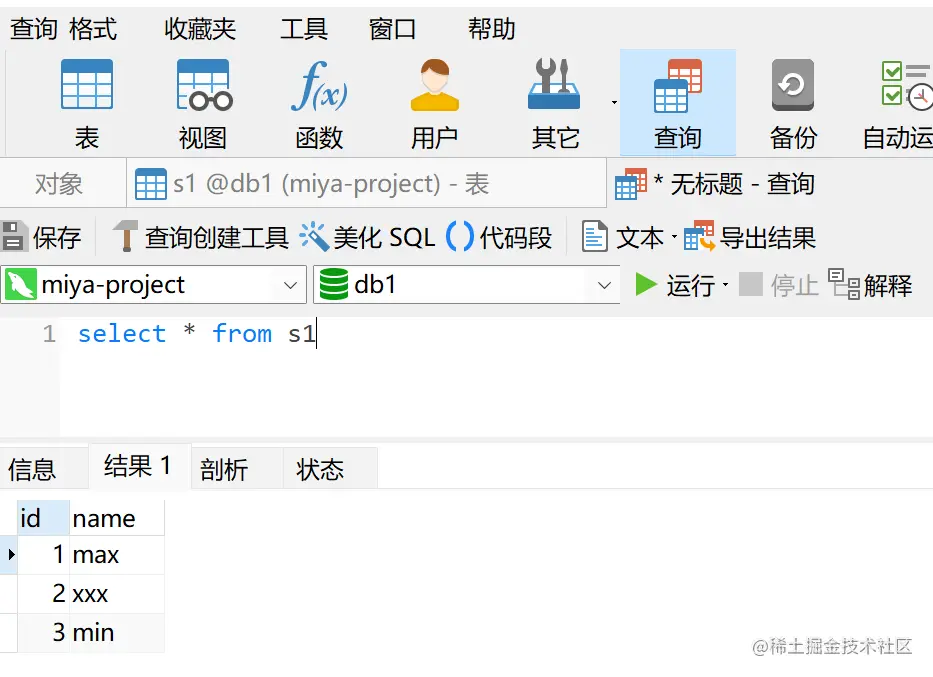Image resolution: width=933 pixels, height=677 pixels.
Task: Open the 查询 menu
Action: pyautogui.click(x=34, y=29)
